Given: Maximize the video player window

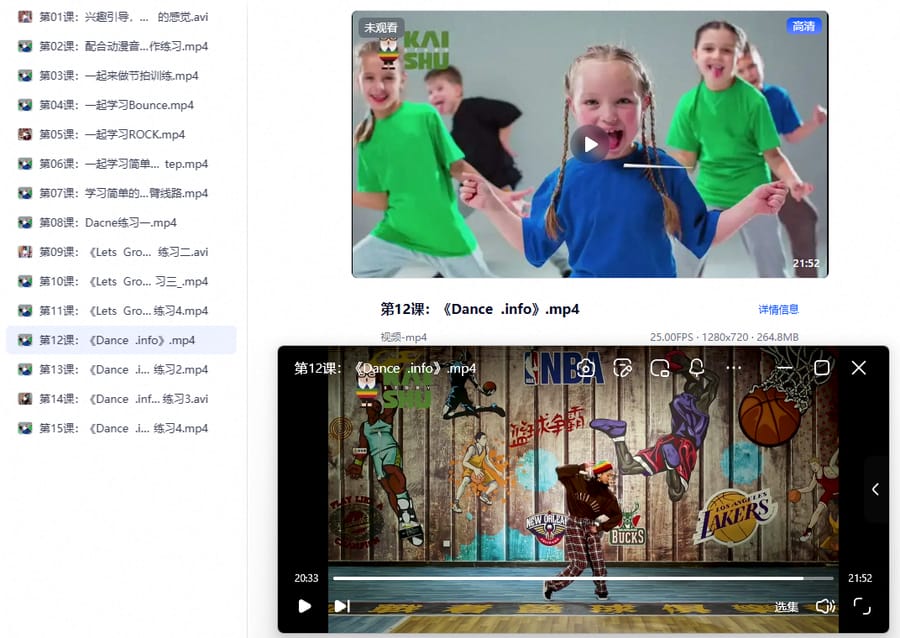Looking at the screenshot, I should pos(821,368).
